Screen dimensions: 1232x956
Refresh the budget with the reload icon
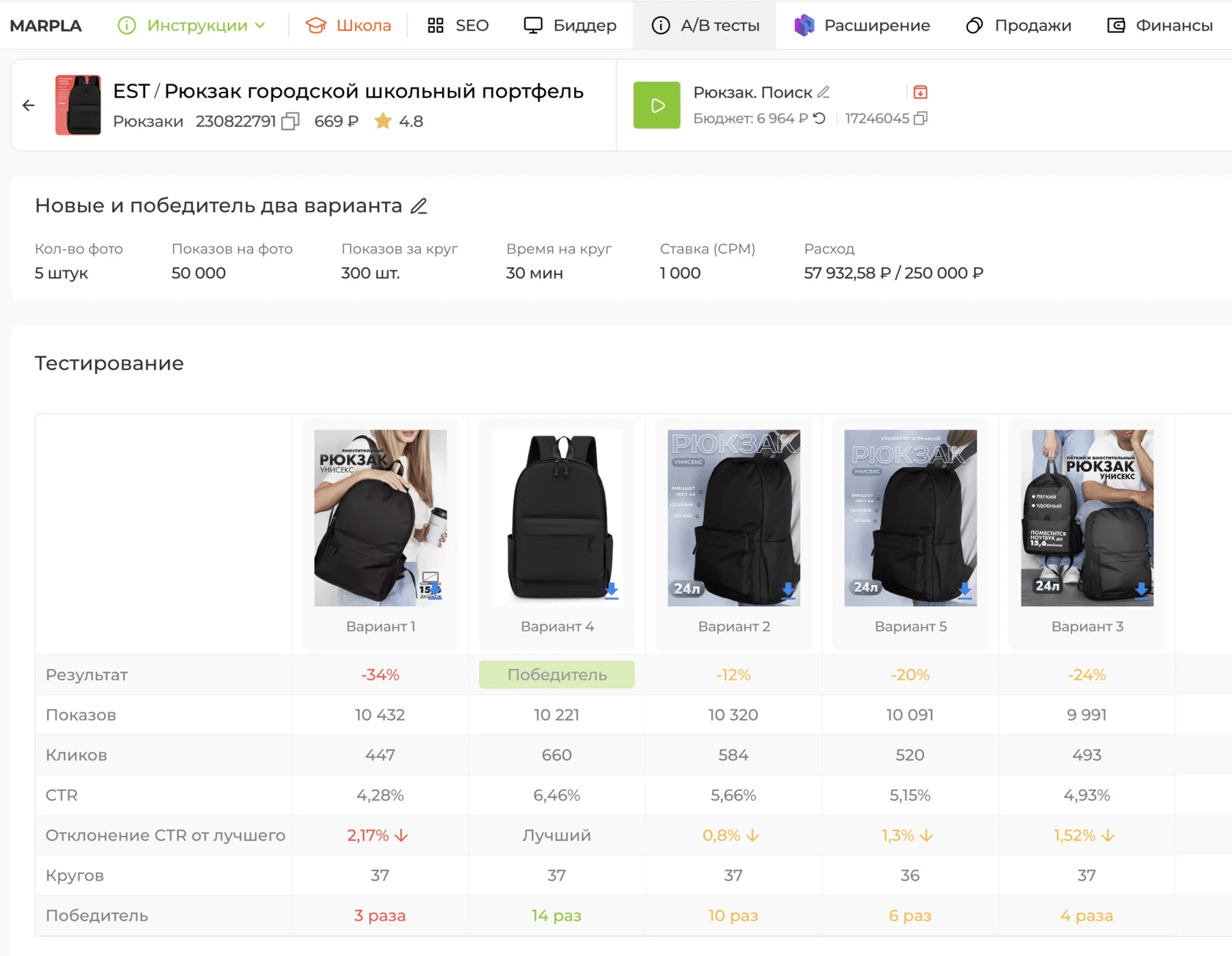(x=819, y=118)
